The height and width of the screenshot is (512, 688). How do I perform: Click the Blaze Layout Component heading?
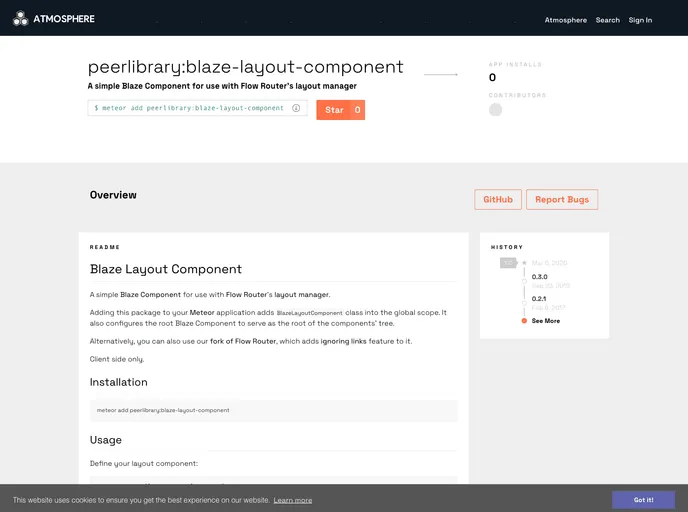pos(165,269)
